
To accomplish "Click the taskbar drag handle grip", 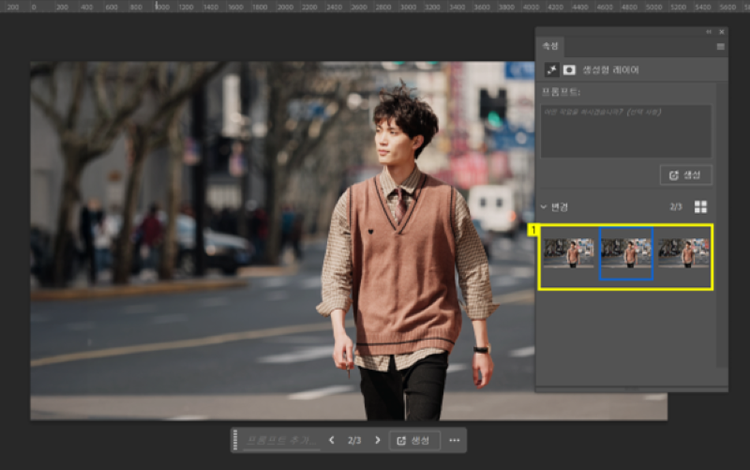I will 235,440.
